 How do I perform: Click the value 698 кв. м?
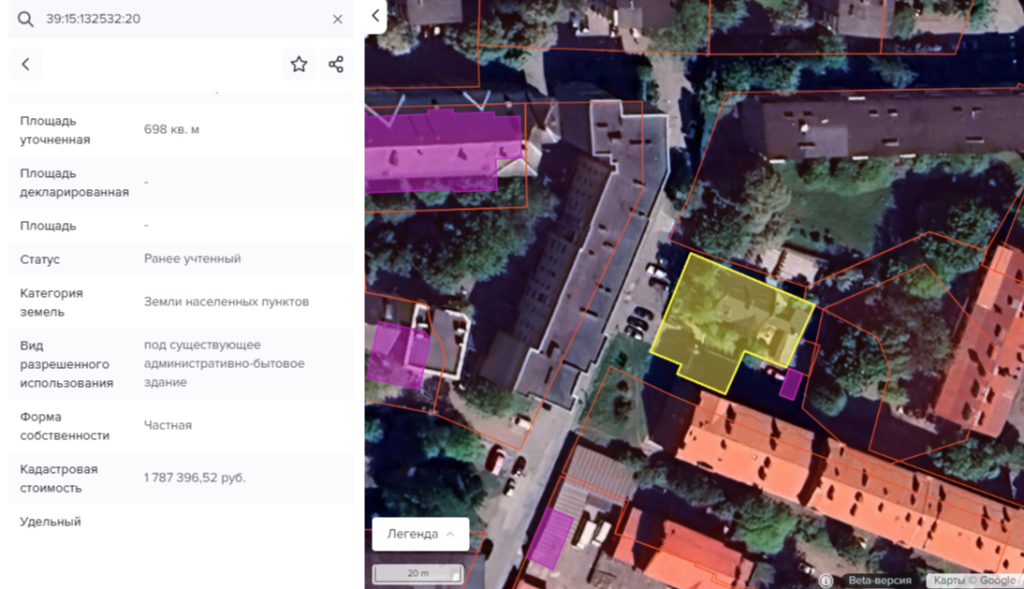tap(172, 129)
